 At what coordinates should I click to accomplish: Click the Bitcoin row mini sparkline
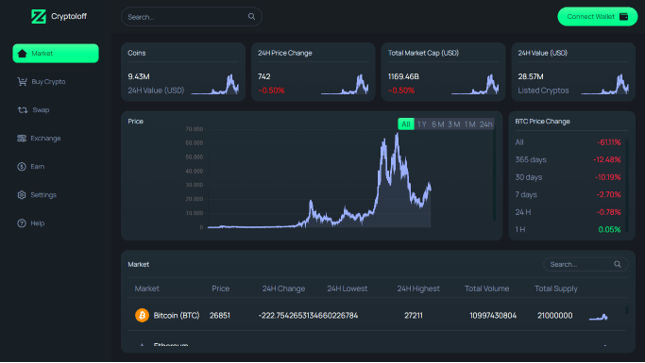point(599,316)
